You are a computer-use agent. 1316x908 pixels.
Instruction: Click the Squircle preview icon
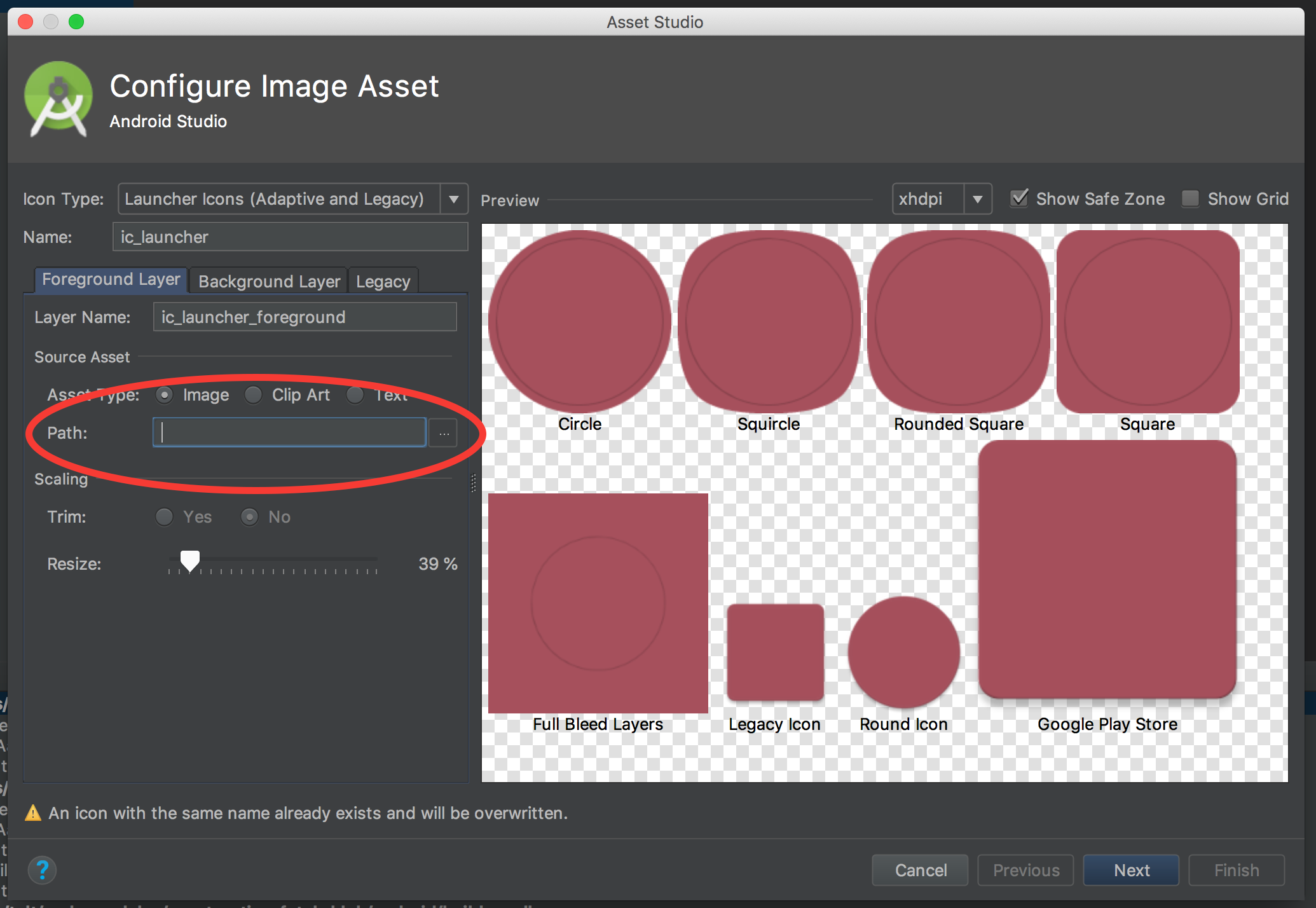768,322
